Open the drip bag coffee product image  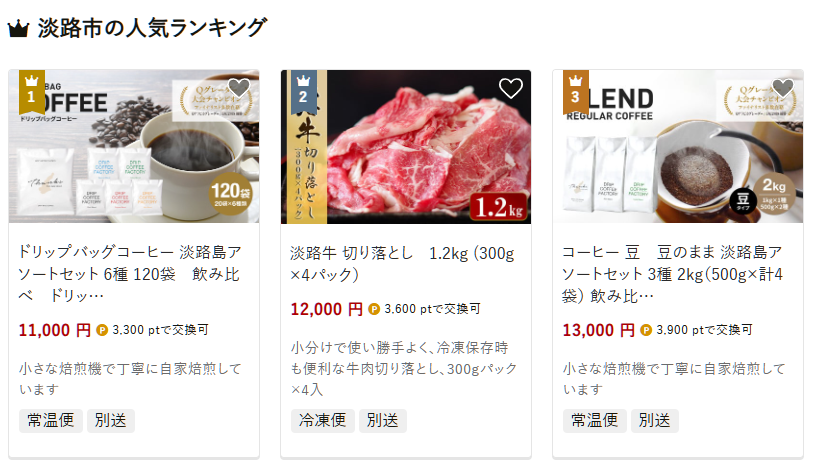pos(134,146)
